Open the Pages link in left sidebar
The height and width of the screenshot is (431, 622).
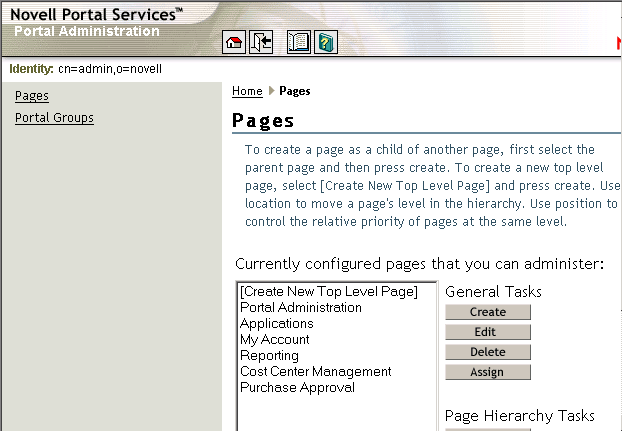[32, 96]
